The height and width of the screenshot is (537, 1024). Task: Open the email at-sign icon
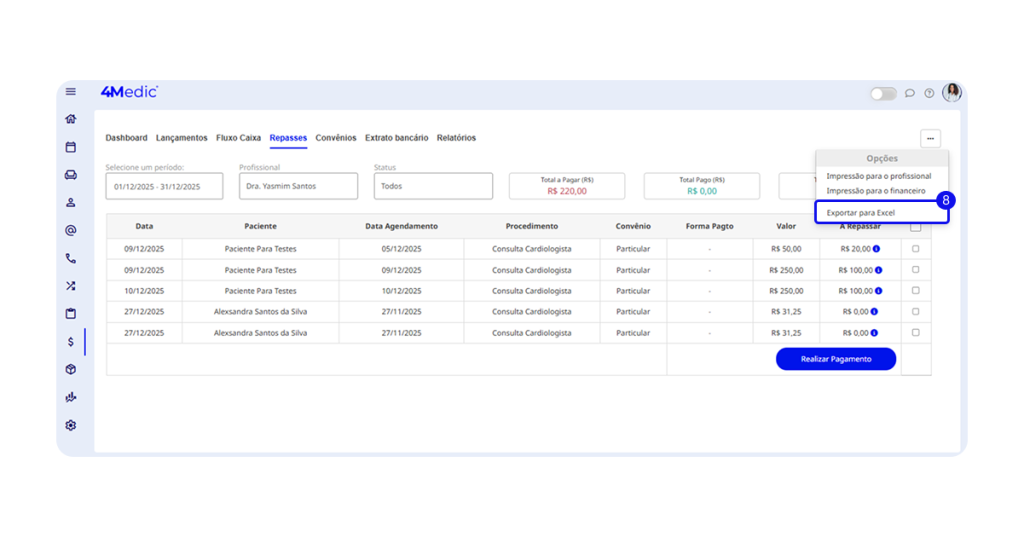pos(71,230)
